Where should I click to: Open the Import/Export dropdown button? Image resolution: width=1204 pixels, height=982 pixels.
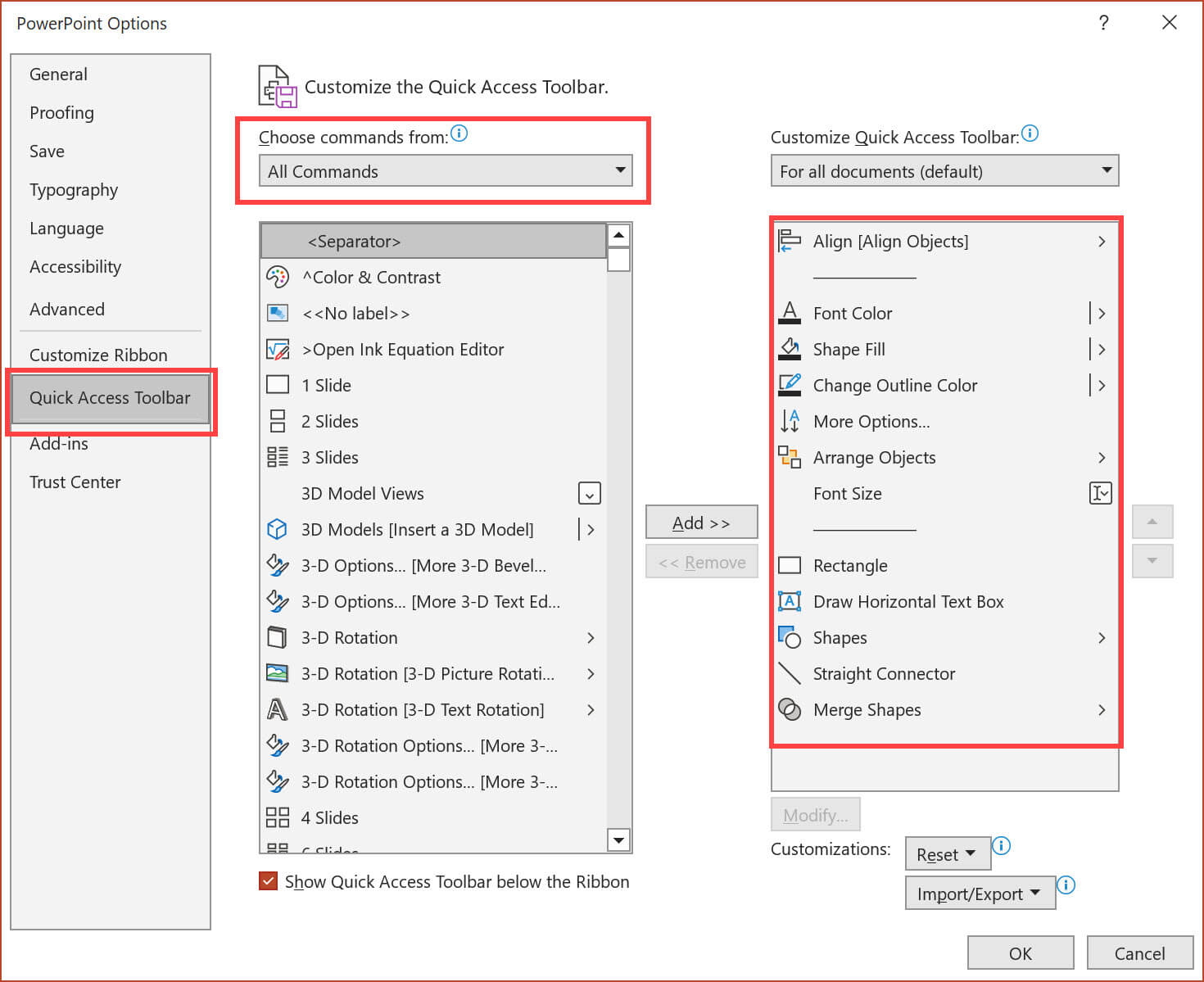pyautogui.click(x=980, y=894)
